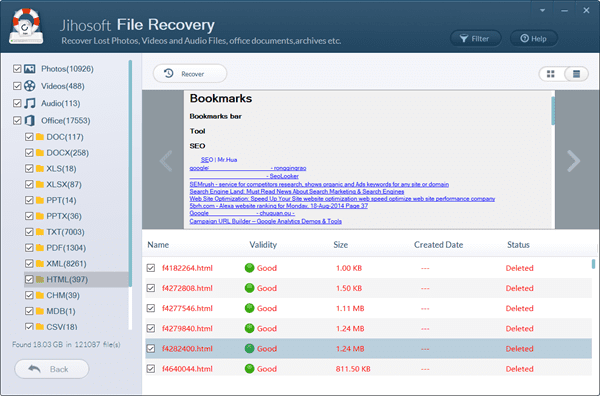Open Campaign URL Builder link in preview
Screen dimensions: 600x396
point(266,221)
